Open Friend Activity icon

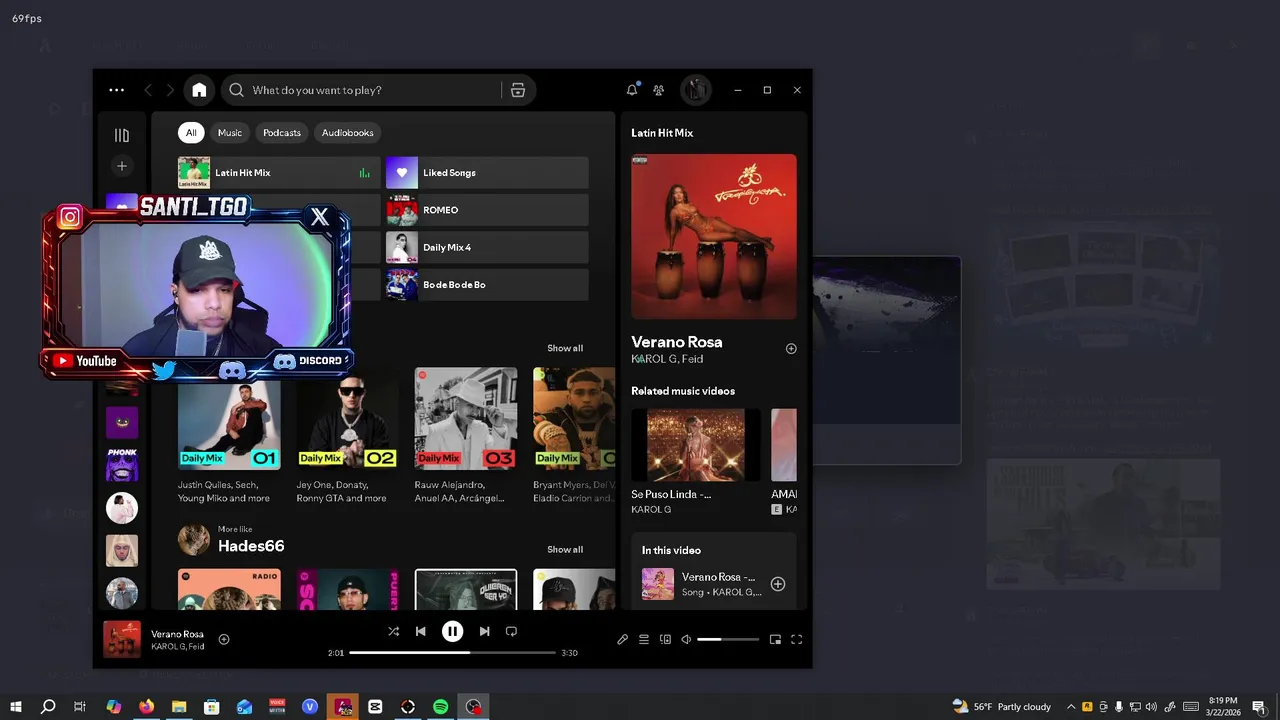[x=658, y=90]
